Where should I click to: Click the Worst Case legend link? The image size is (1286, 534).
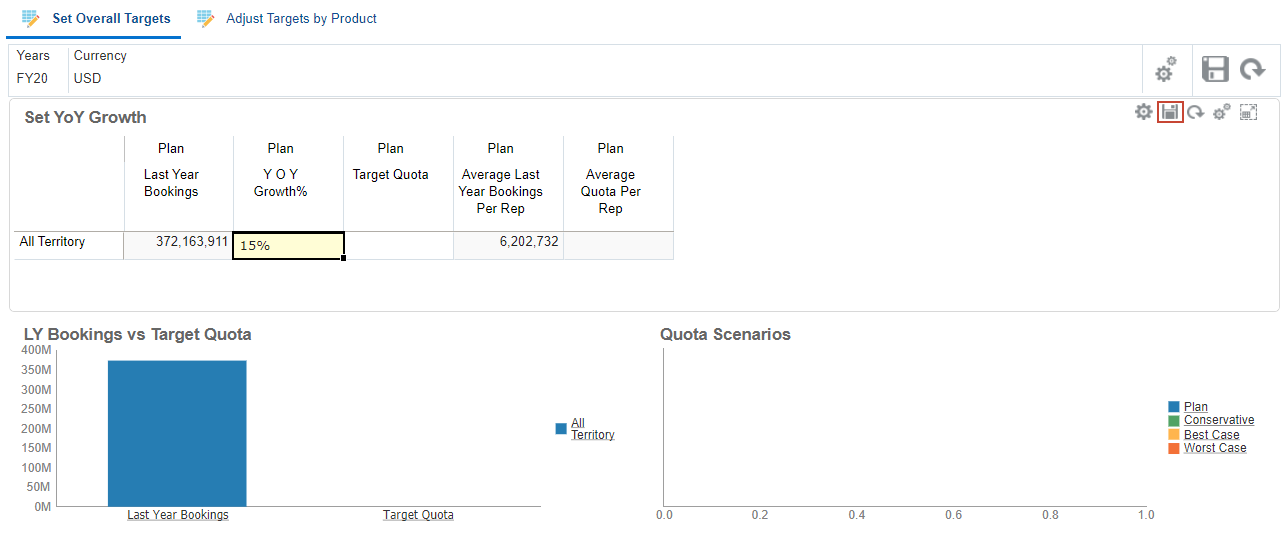click(x=1214, y=449)
